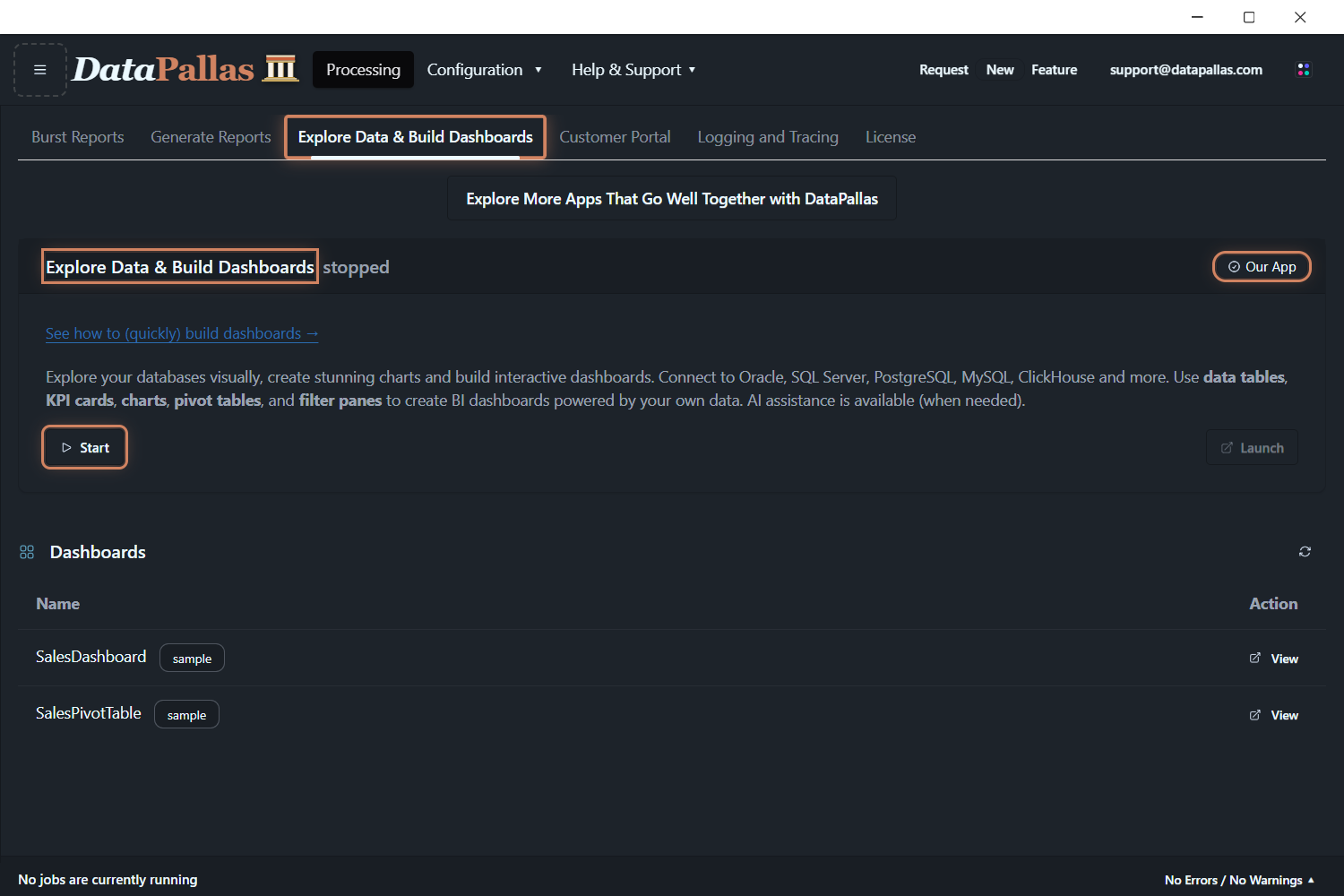Expand the No Errors / No Warnings panel
The height and width of the screenshot is (896, 1344).
coord(1239,880)
